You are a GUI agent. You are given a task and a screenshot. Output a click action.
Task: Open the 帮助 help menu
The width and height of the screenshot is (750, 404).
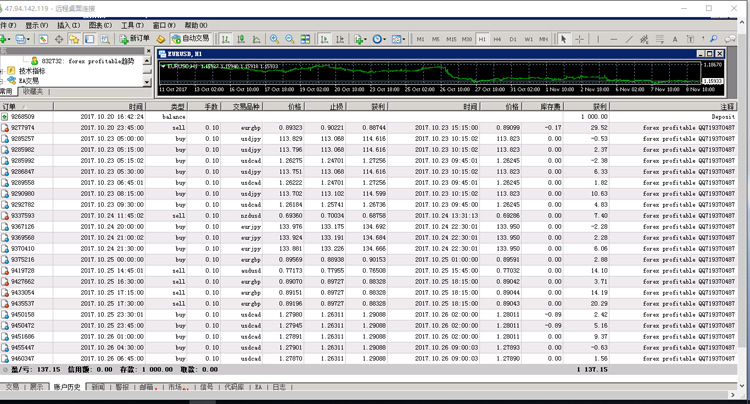point(196,25)
